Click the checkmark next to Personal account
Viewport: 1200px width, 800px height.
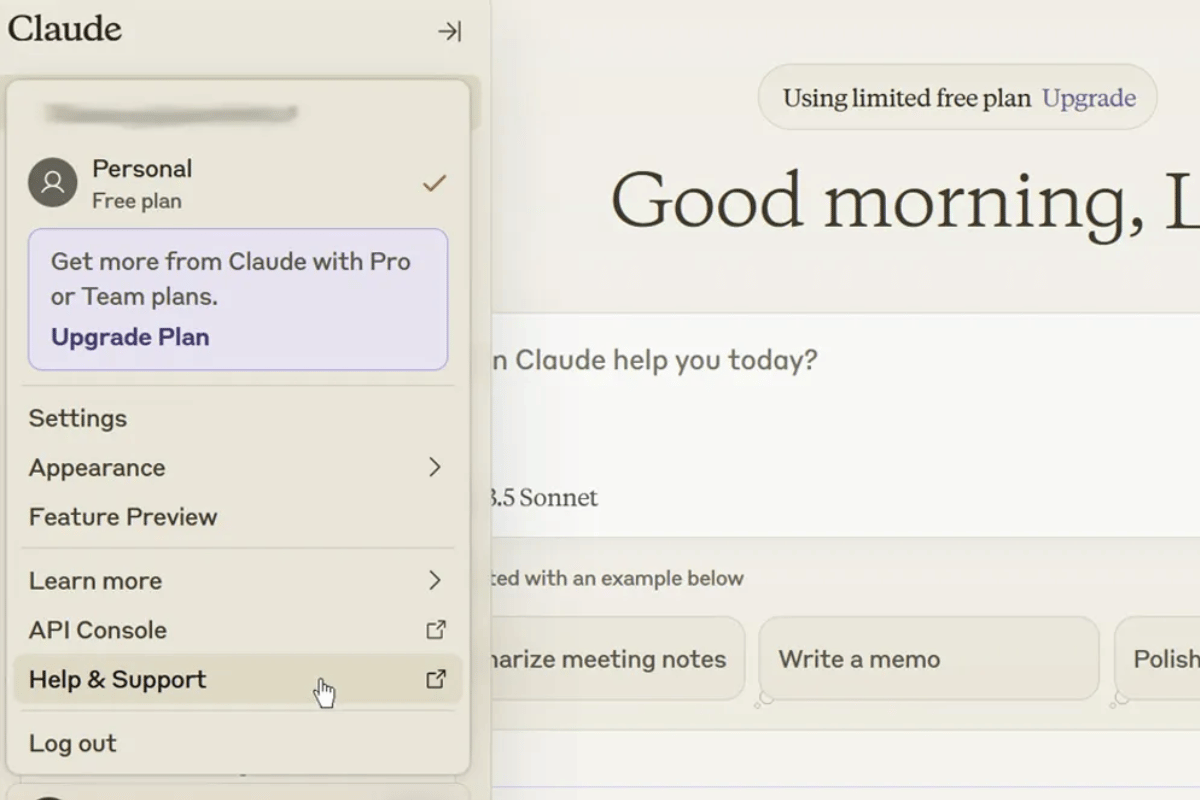433,183
